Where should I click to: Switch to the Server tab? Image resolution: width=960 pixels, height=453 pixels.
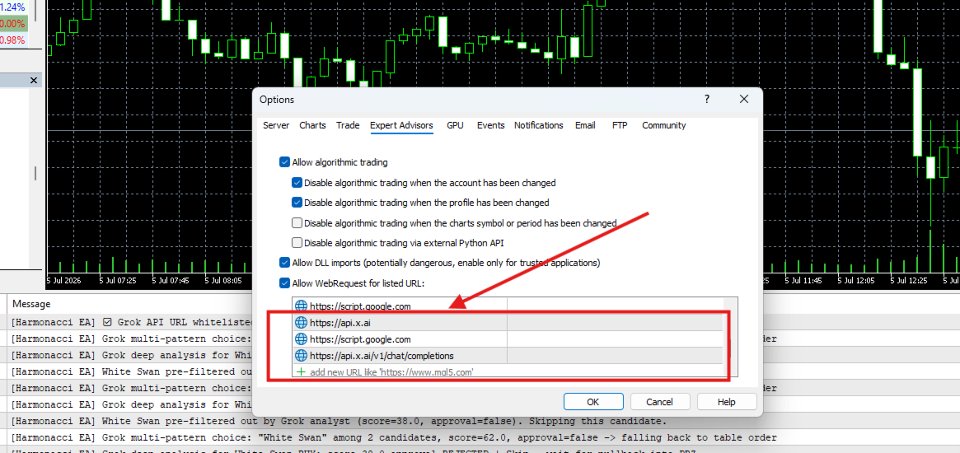point(276,125)
